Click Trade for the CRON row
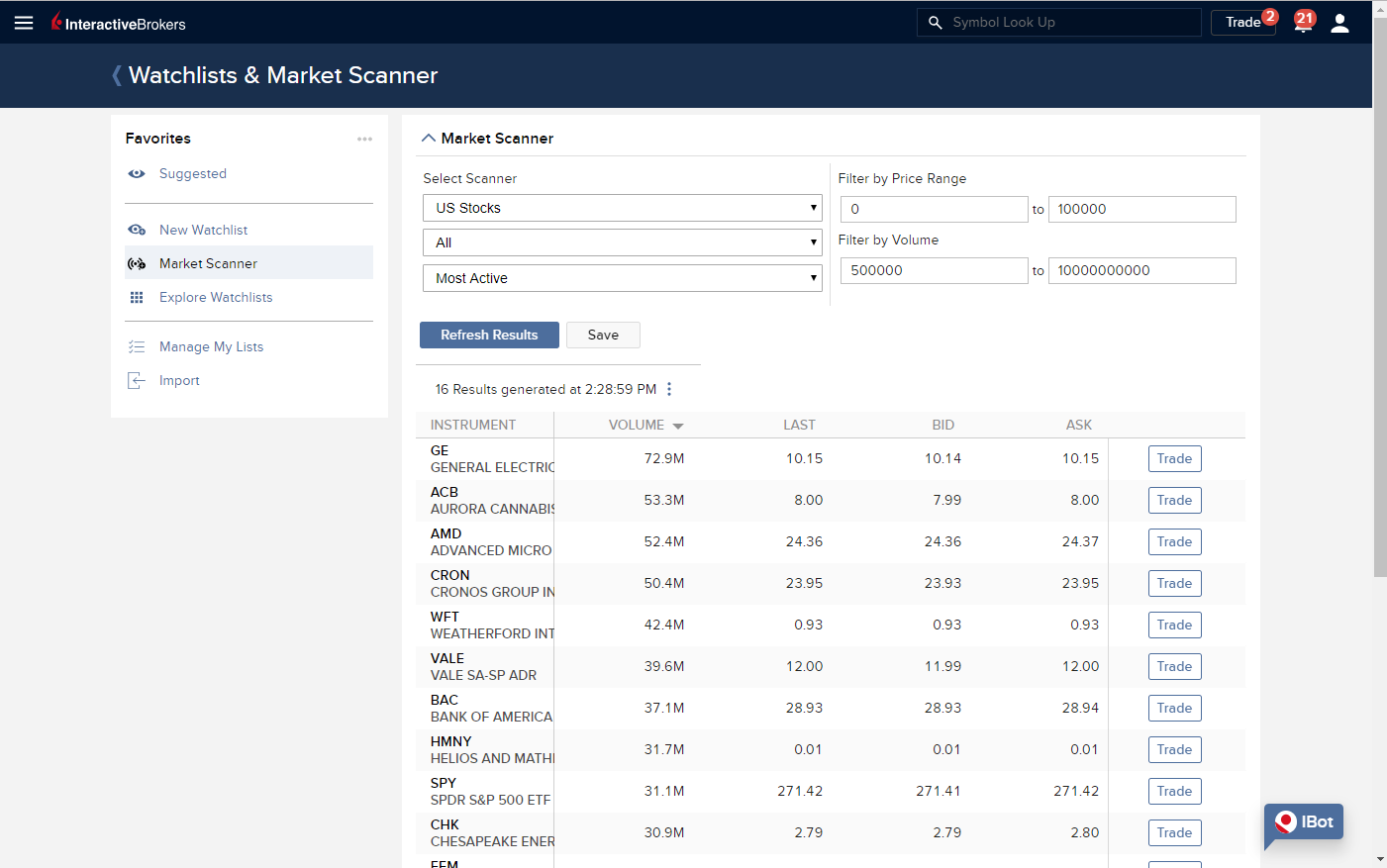 [x=1174, y=583]
